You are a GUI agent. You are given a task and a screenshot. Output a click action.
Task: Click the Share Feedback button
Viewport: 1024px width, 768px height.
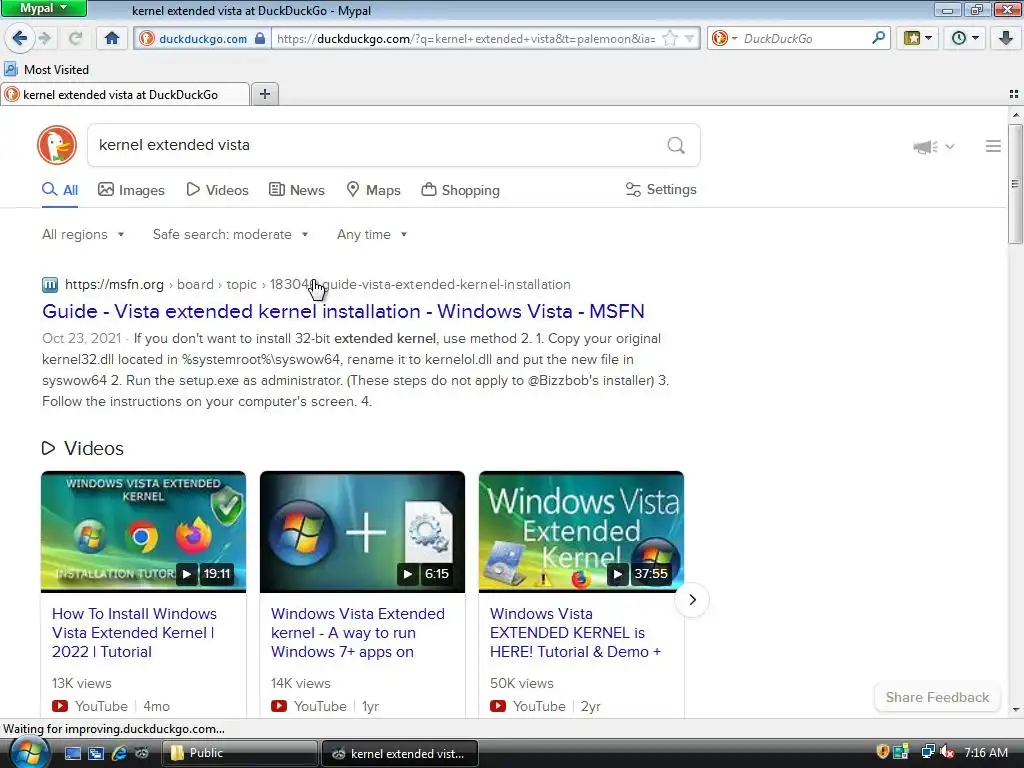tap(937, 697)
